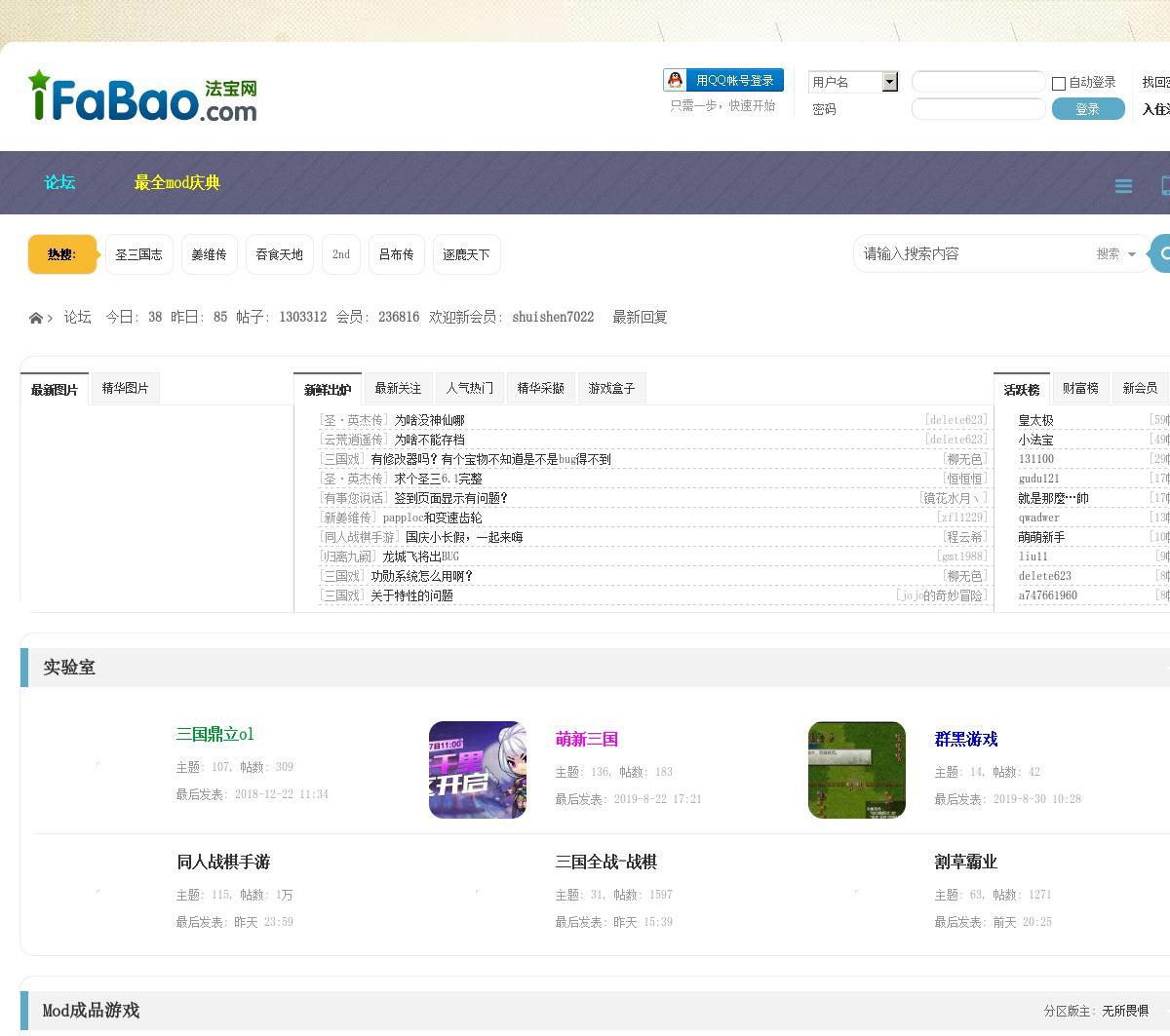Viewport: 1170px width, 1036px height.
Task: Switch to the 精华图片 tab
Action: [125, 388]
